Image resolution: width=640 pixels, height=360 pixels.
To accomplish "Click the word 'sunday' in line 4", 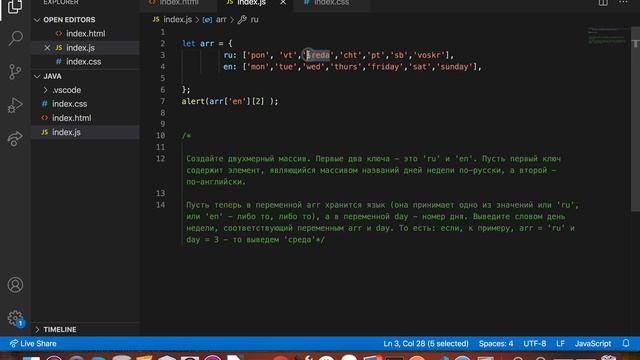I will (454, 67).
